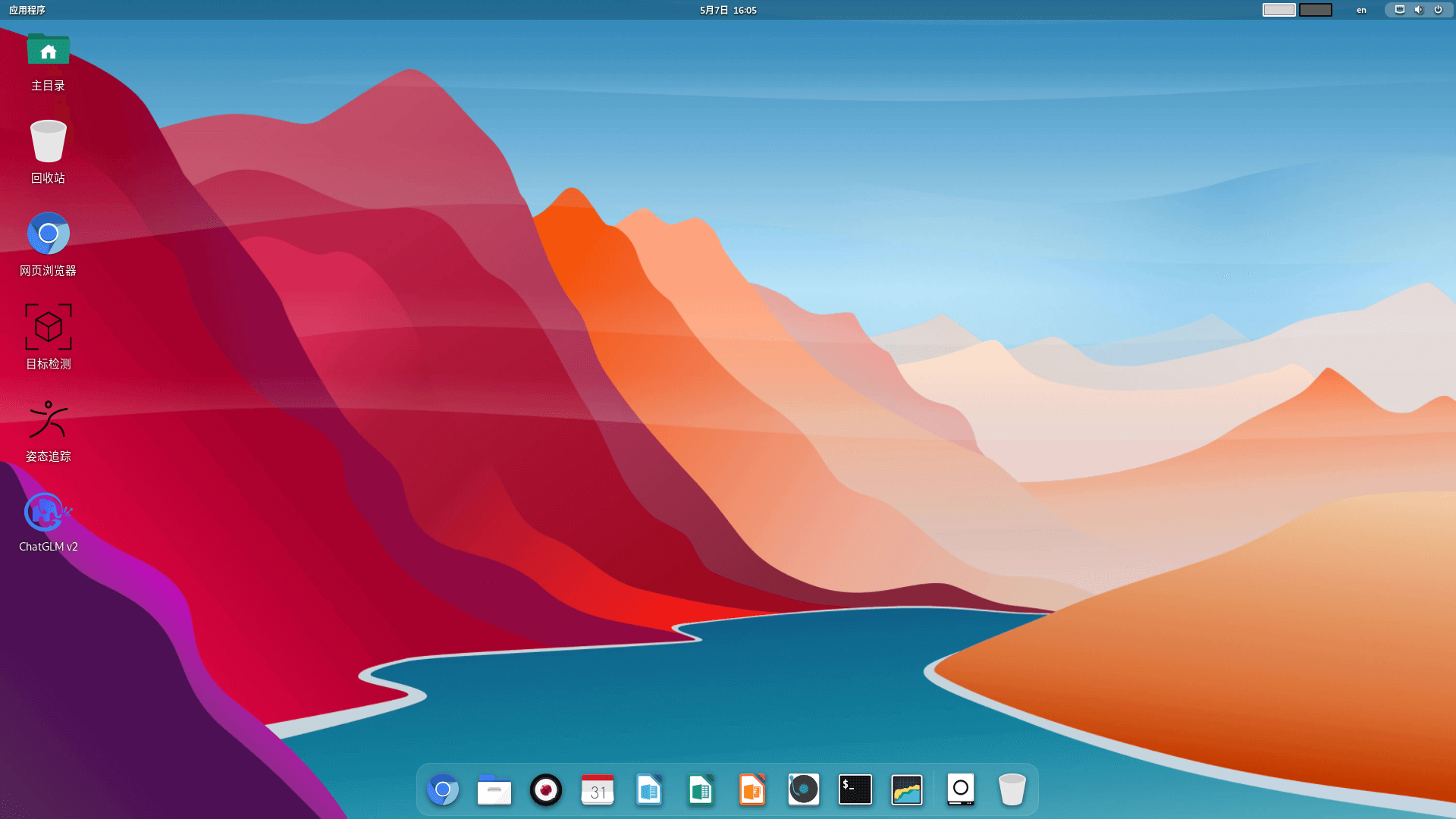Launch the calendar app from the dock
1456x819 pixels.
(598, 789)
